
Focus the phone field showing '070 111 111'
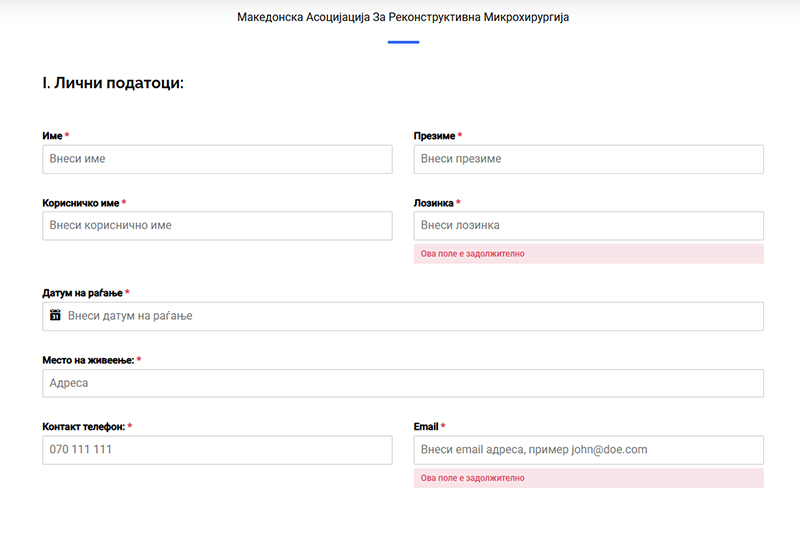click(217, 450)
